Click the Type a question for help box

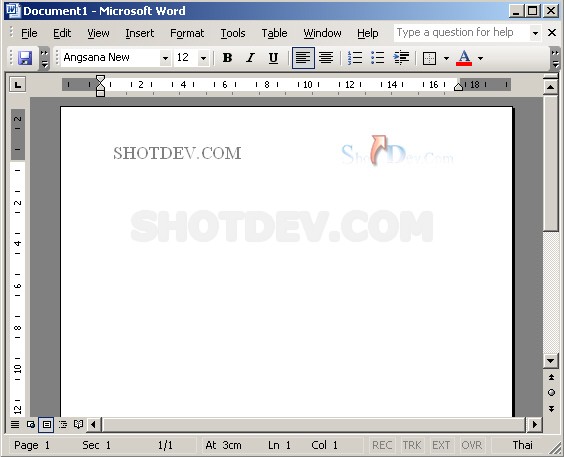coord(462,33)
